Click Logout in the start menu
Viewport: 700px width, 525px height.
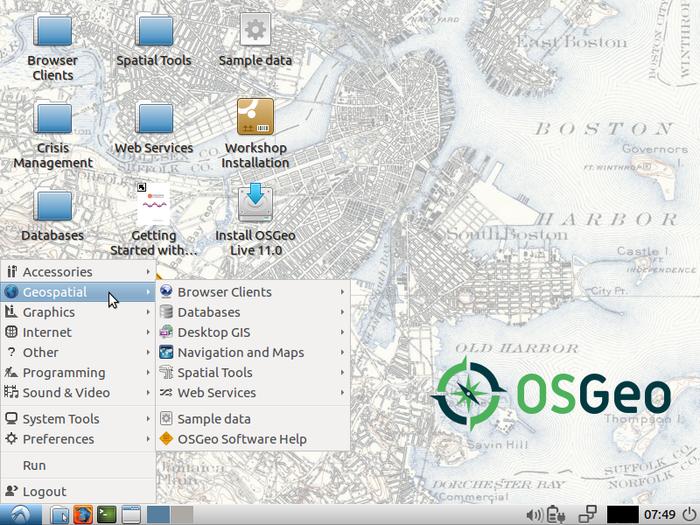click(x=44, y=491)
